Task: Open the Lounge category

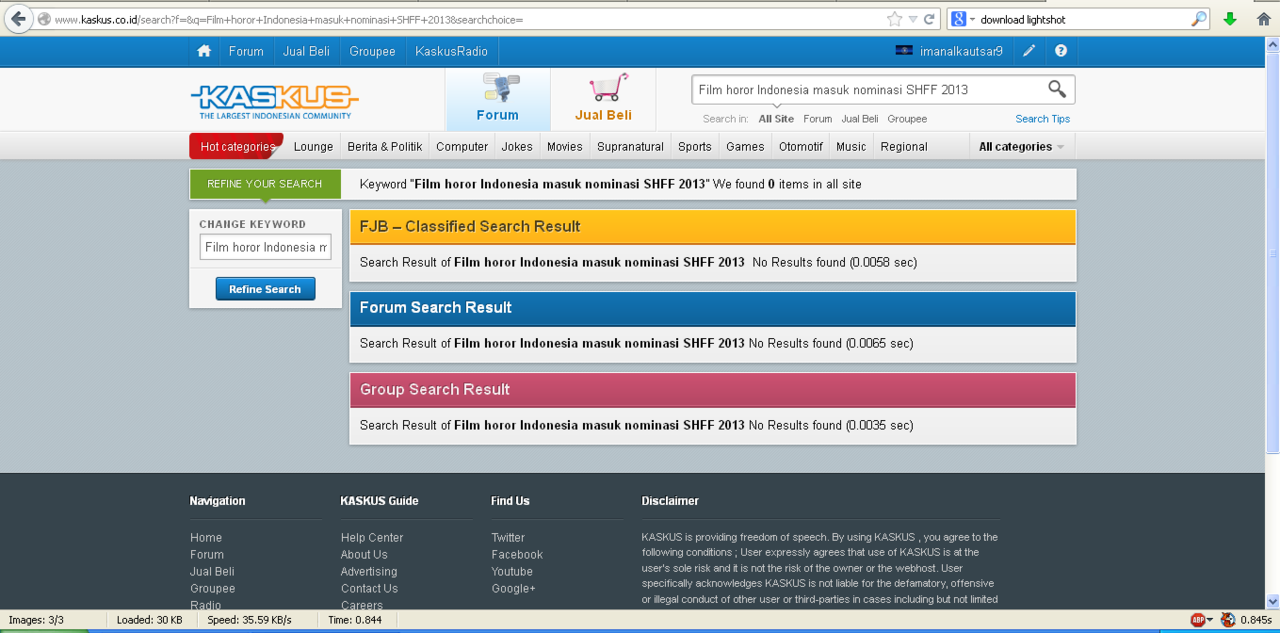Action: coord(313,147)
